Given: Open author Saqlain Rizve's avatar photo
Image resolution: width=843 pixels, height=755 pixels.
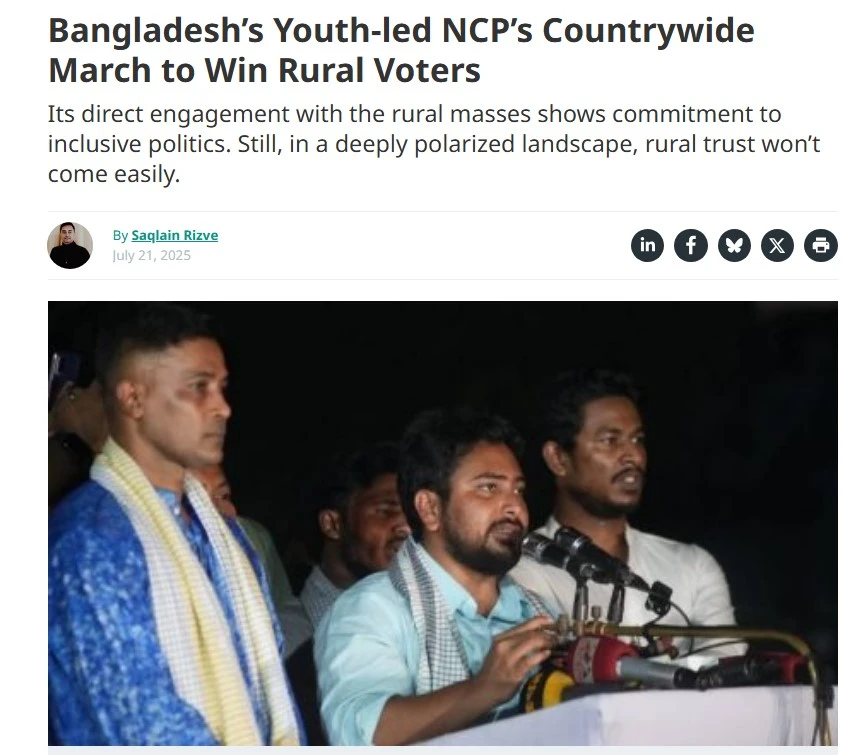Looking at the screenshot, I should coord(70,245).
